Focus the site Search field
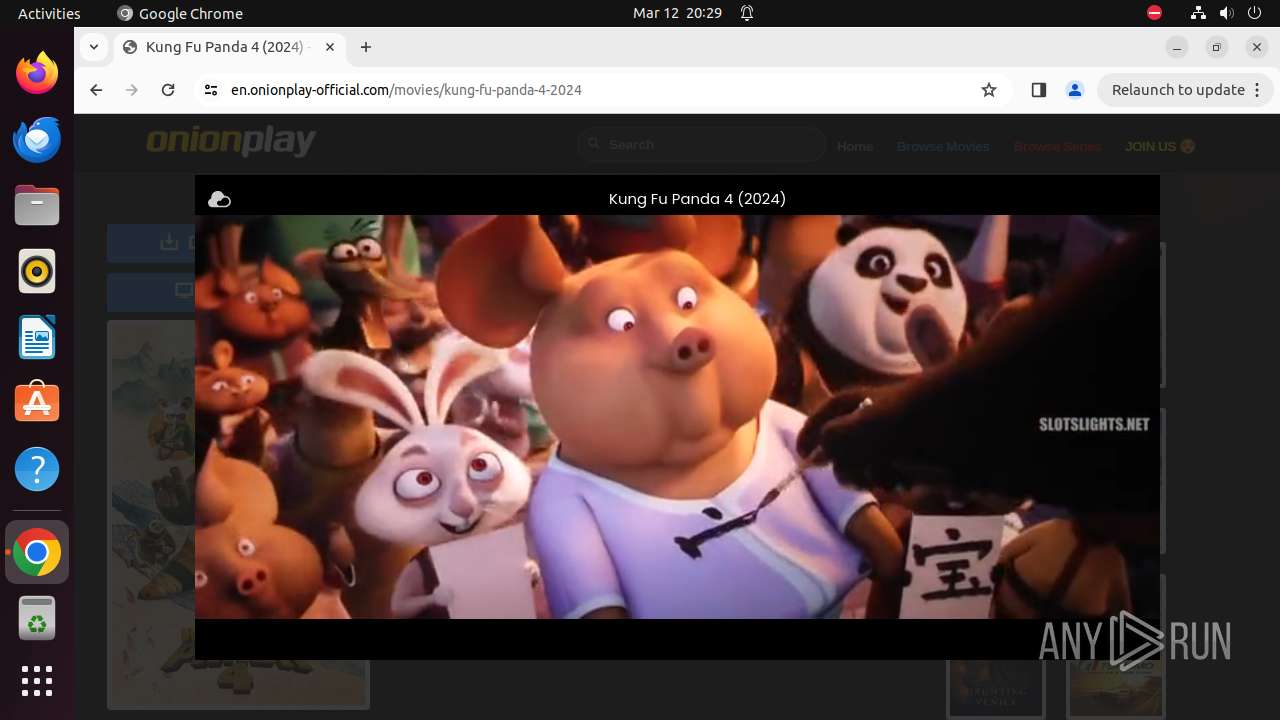The image size is (1280, 720). point(702,145)
